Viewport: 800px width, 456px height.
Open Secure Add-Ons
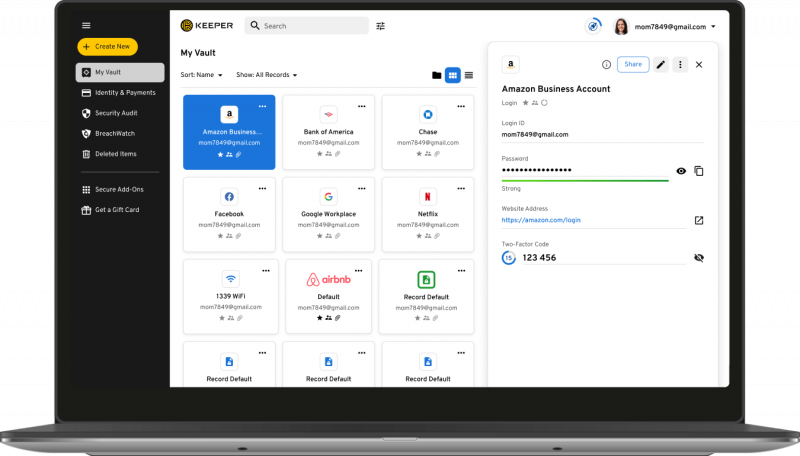pyautogui.click(x=113, y=190)
